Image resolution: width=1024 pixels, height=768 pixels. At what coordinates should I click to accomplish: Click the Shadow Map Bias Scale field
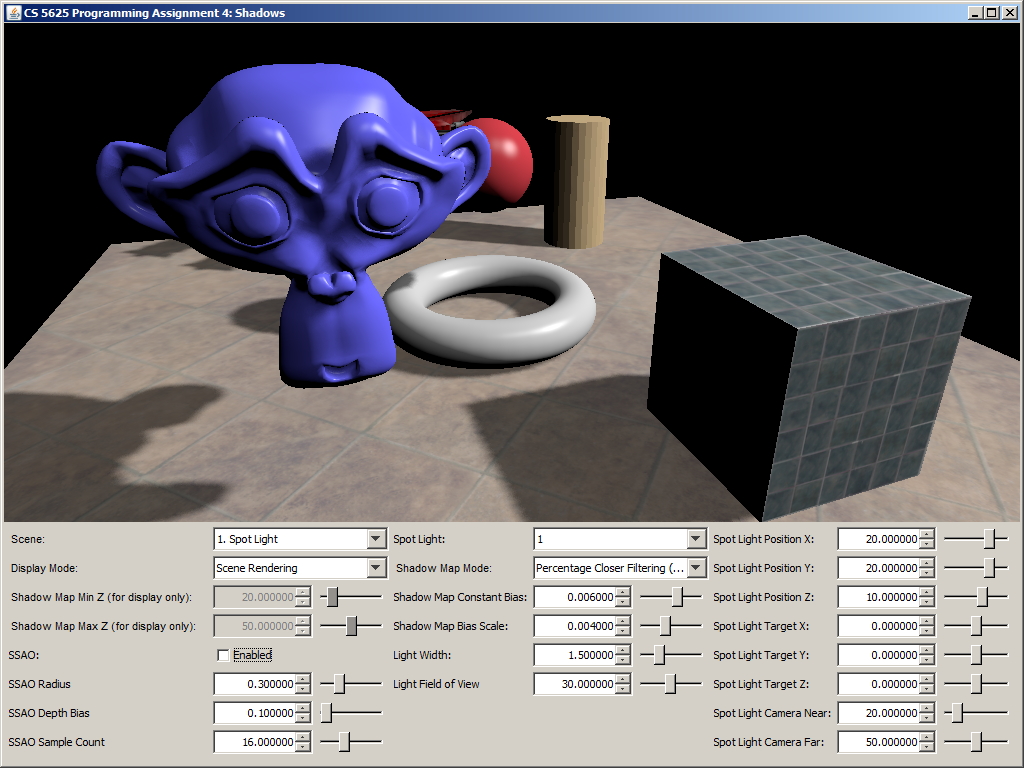click(575, 626)
